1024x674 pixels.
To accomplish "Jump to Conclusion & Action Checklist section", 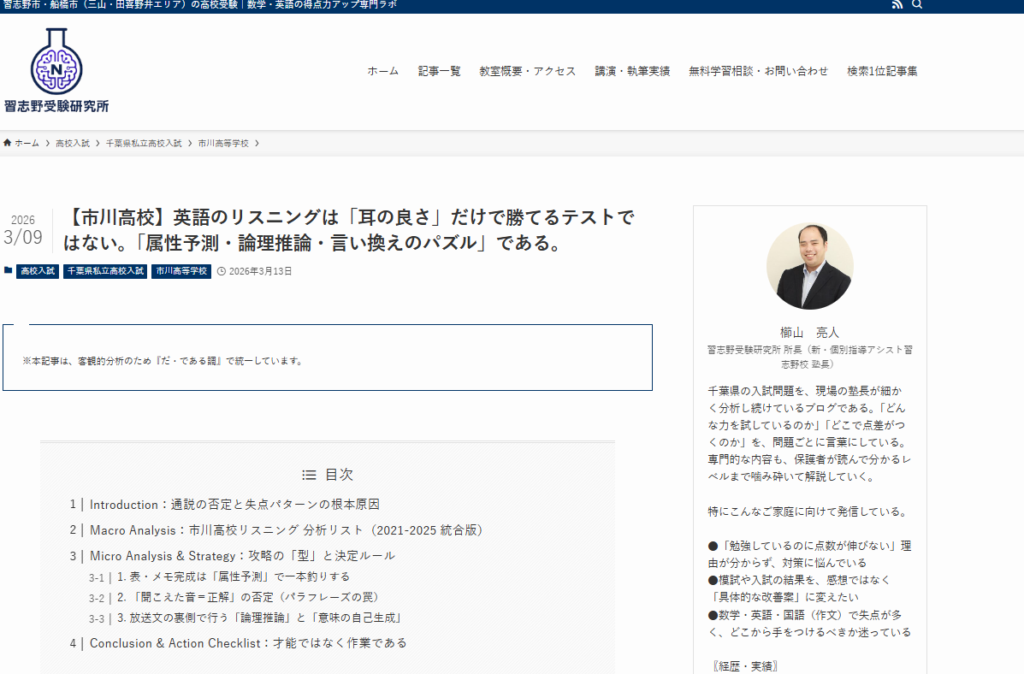I will click(248, 643).
